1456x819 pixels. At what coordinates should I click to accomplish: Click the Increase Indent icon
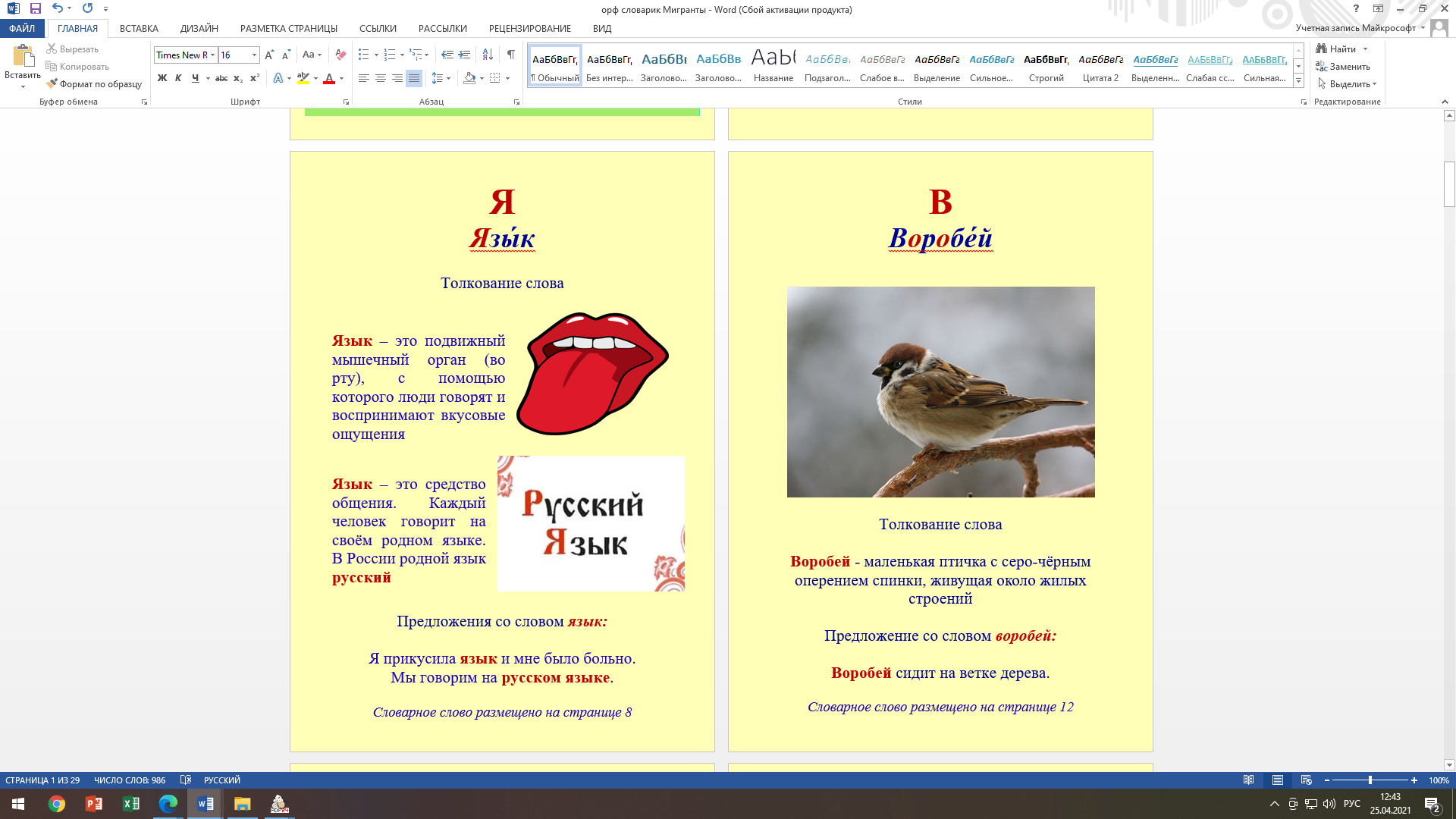point(464,55)
